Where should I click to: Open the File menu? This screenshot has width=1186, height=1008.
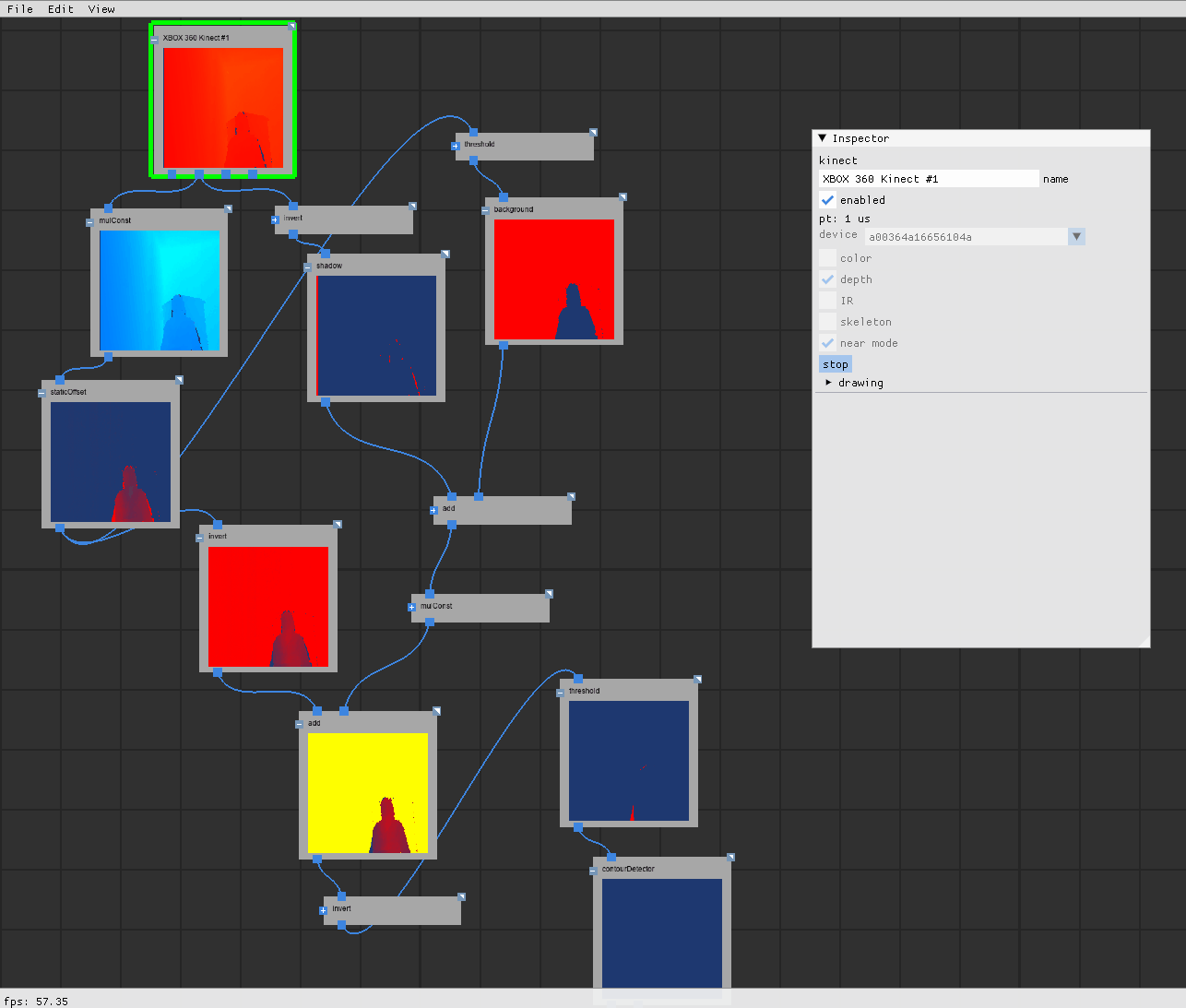click(20, 9)
